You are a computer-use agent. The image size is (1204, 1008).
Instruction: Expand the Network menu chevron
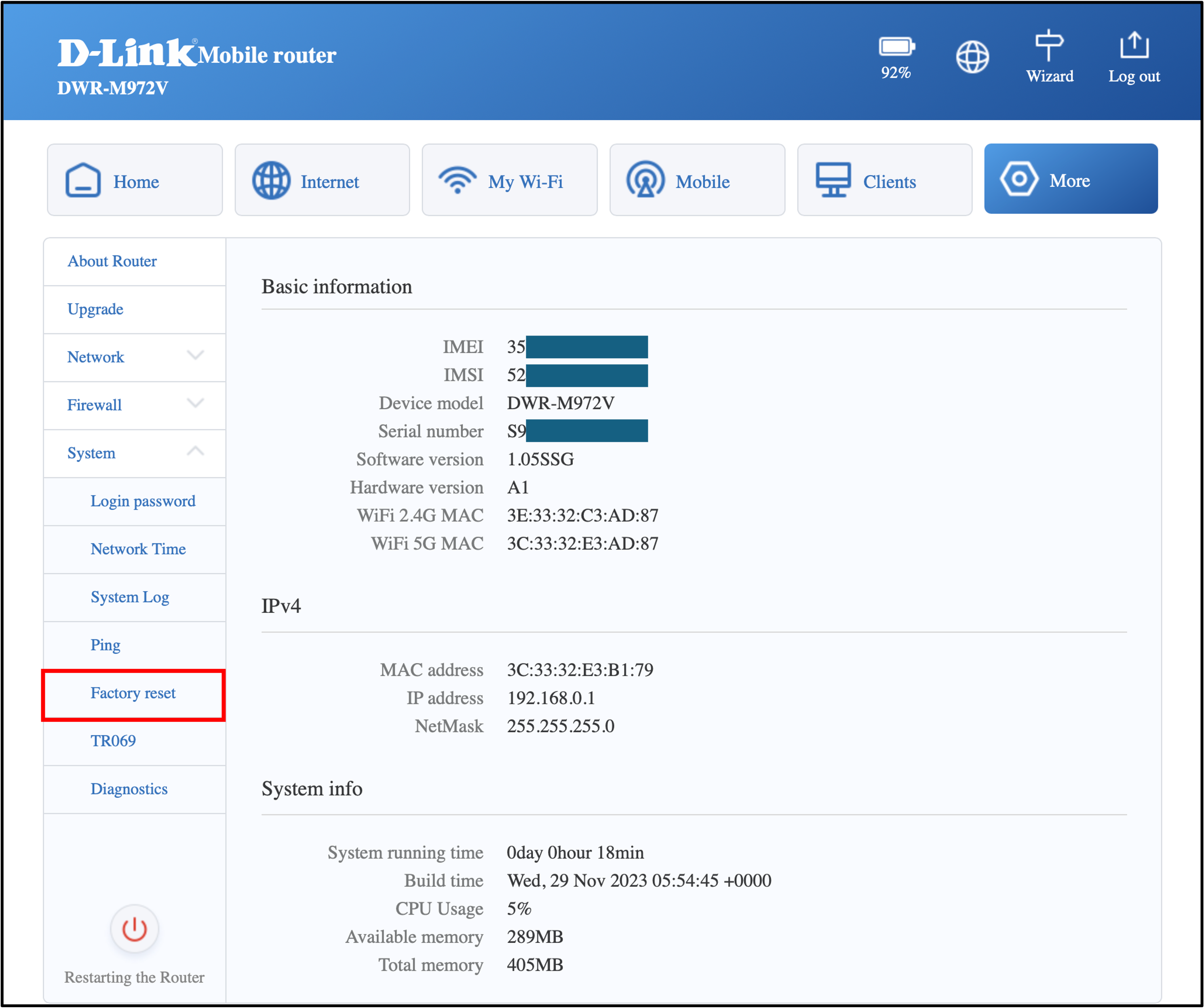196,356
